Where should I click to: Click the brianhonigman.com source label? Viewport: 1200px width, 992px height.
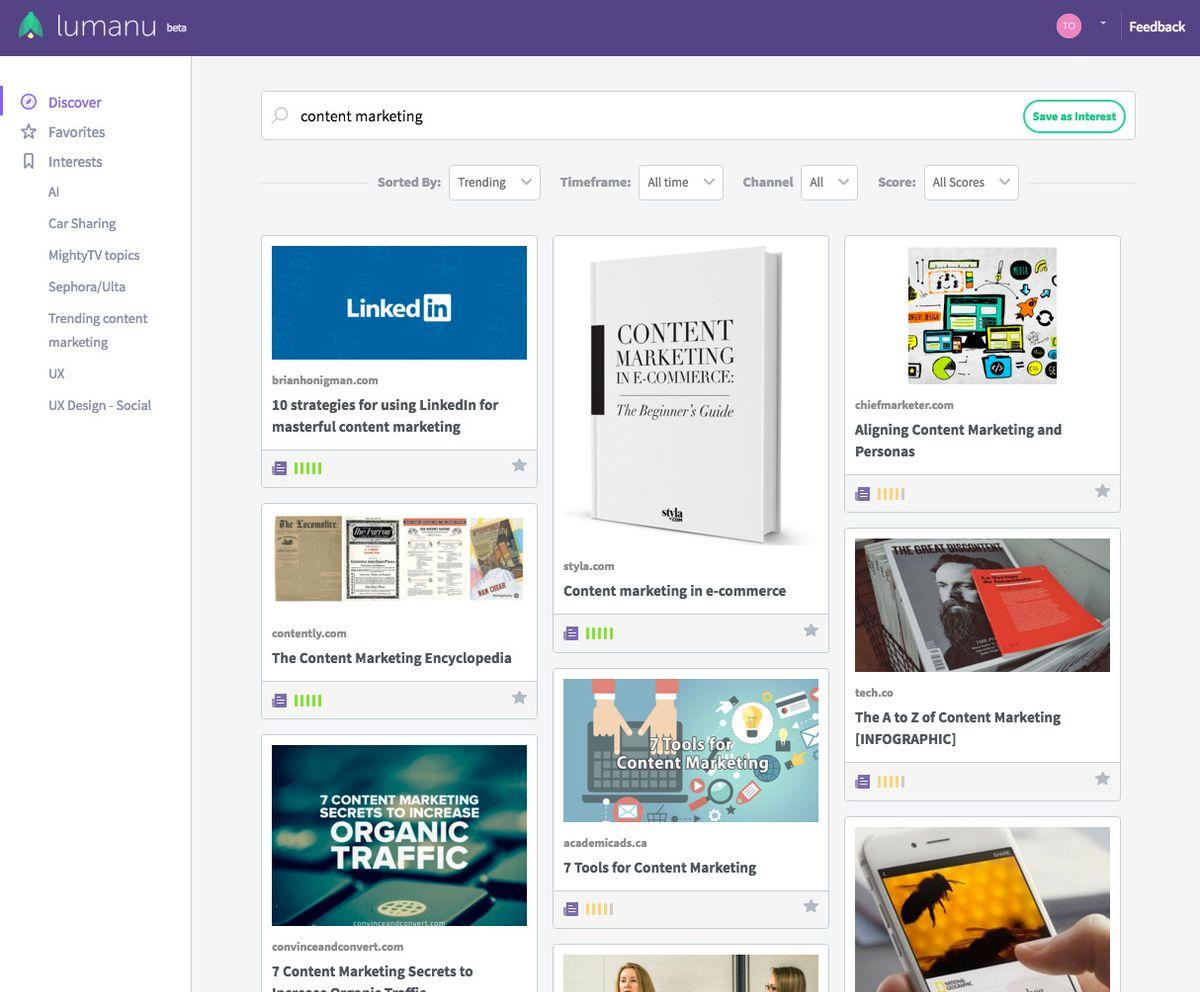tap(325, 381)
